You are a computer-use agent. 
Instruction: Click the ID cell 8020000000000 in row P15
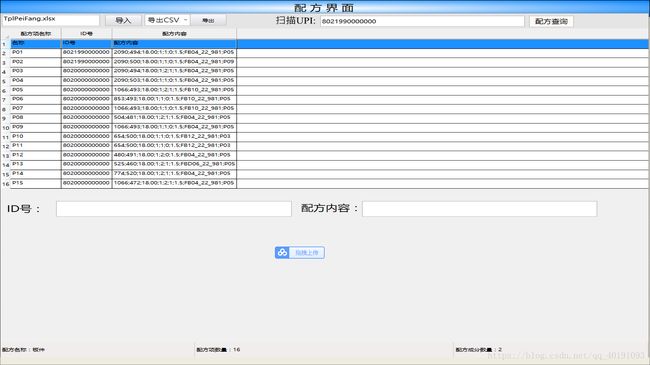[x=87, y=183]
